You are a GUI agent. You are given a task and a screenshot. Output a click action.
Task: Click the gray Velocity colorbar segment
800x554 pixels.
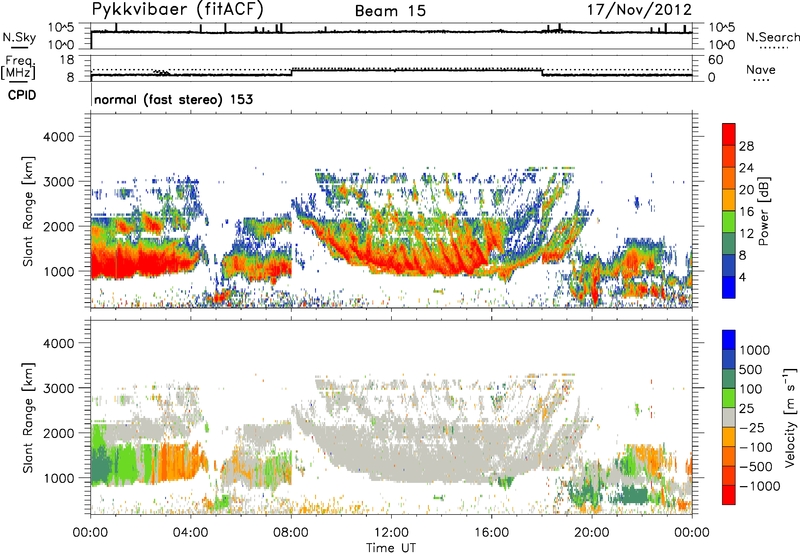(x=729, y=418)
